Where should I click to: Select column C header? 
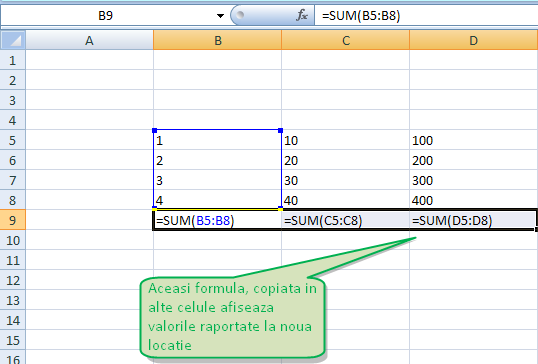tap(346, 40)
